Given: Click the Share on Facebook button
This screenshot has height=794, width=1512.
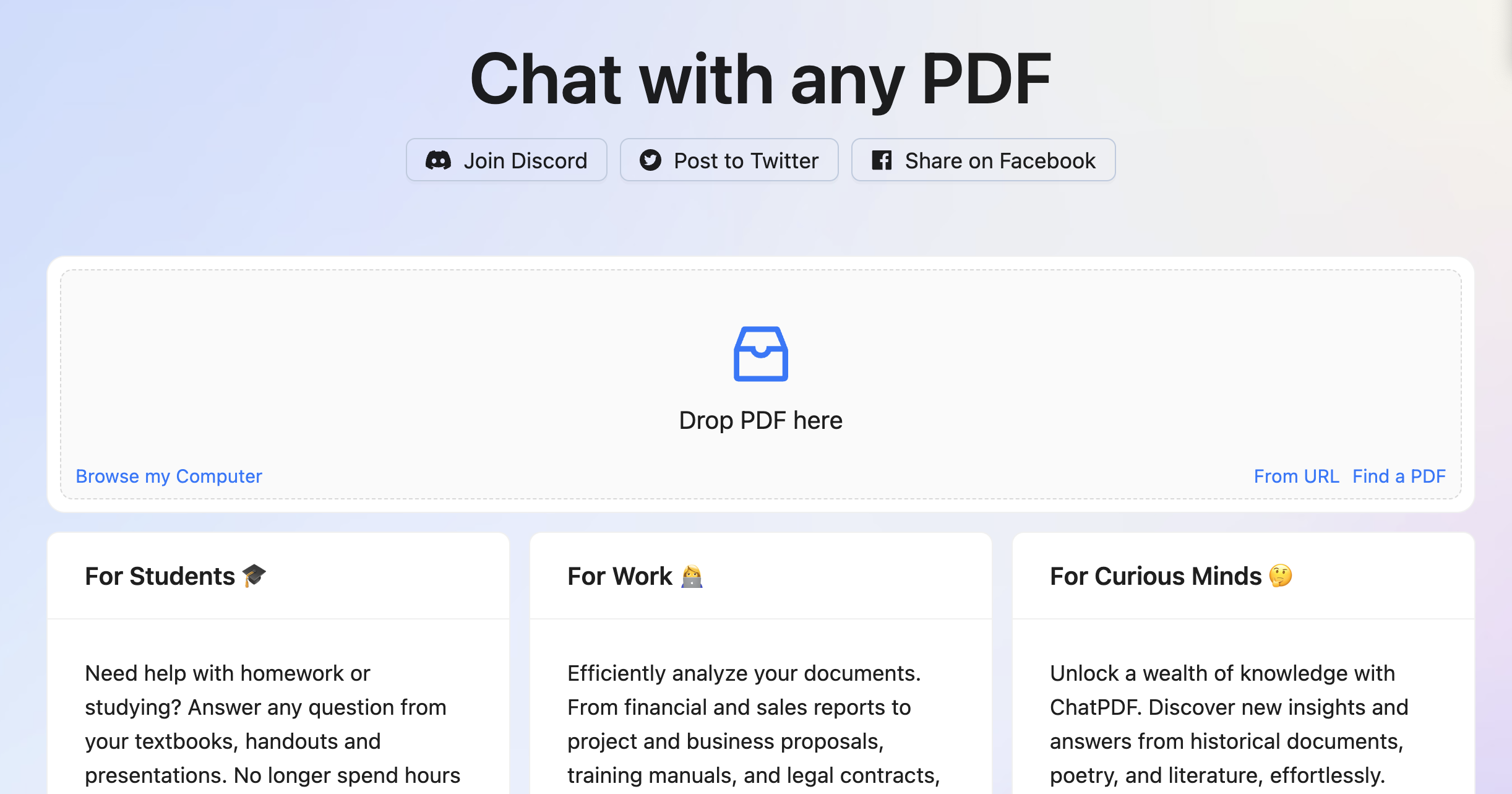Looking at the screenshot, I should tap(982, 160).
